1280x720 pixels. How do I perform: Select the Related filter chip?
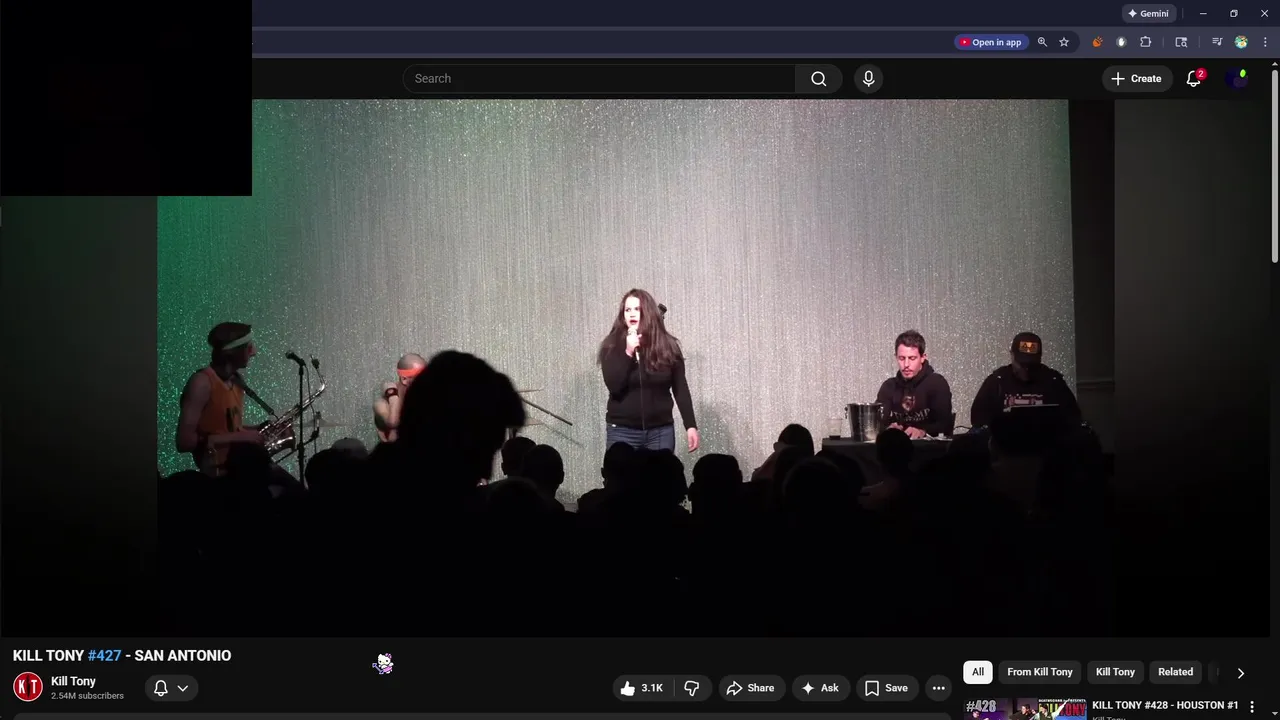(x=1175, y=672)
